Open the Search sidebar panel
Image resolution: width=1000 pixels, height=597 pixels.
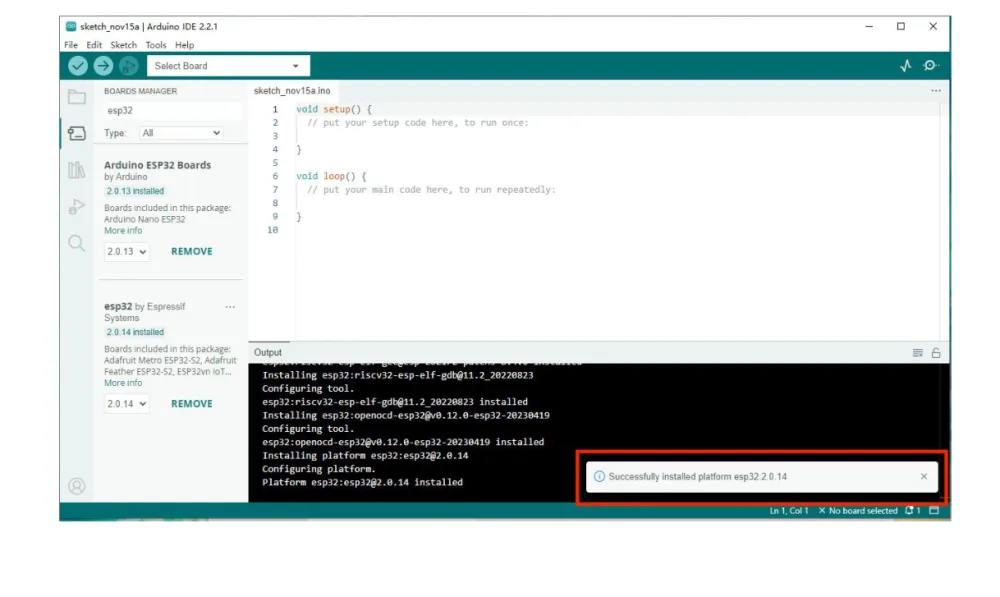click(x=77, y=243)
